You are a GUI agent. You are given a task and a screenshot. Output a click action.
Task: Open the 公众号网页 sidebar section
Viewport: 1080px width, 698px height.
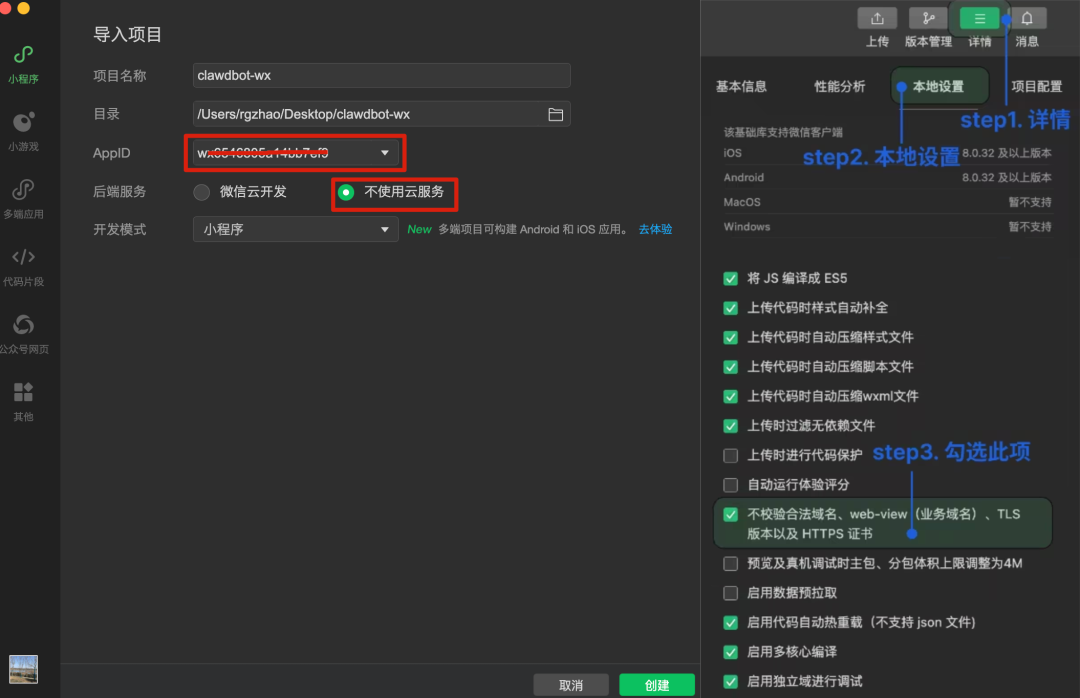pos(23,334)
